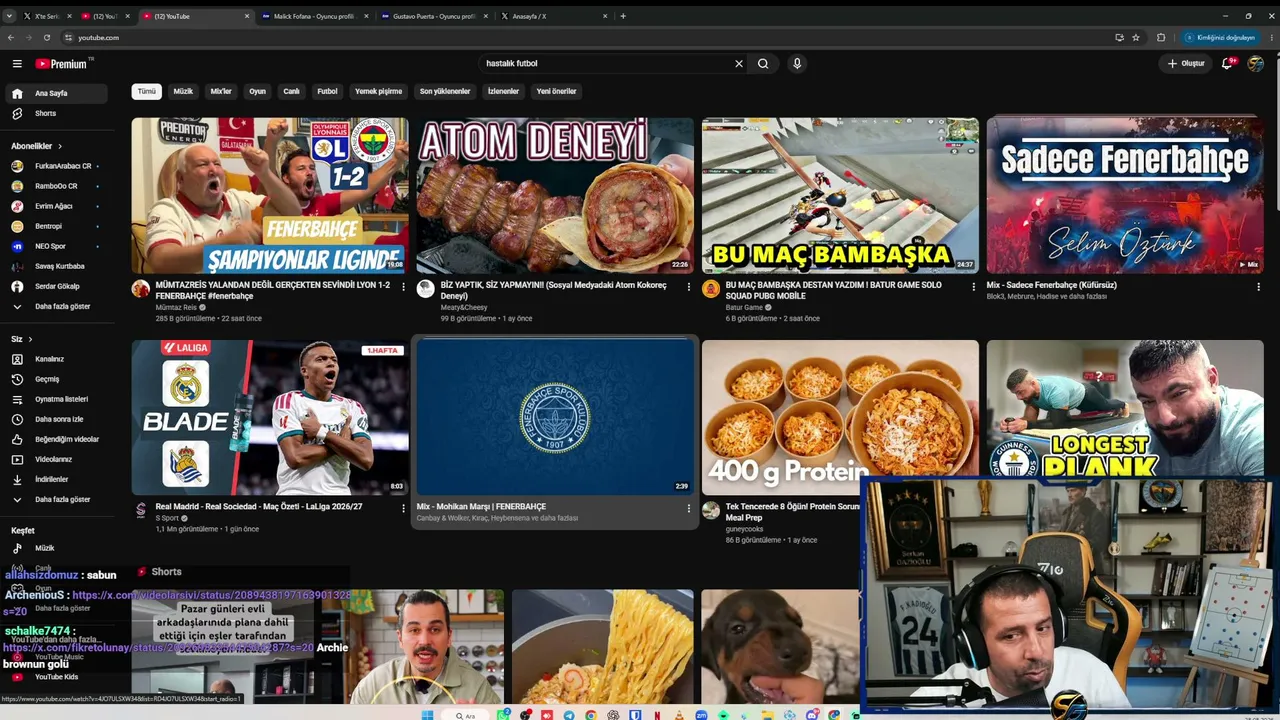This screenshot has height=720, width=1280.
Task: Click the Oluştur create button
Action: [x=1186, y=63]
